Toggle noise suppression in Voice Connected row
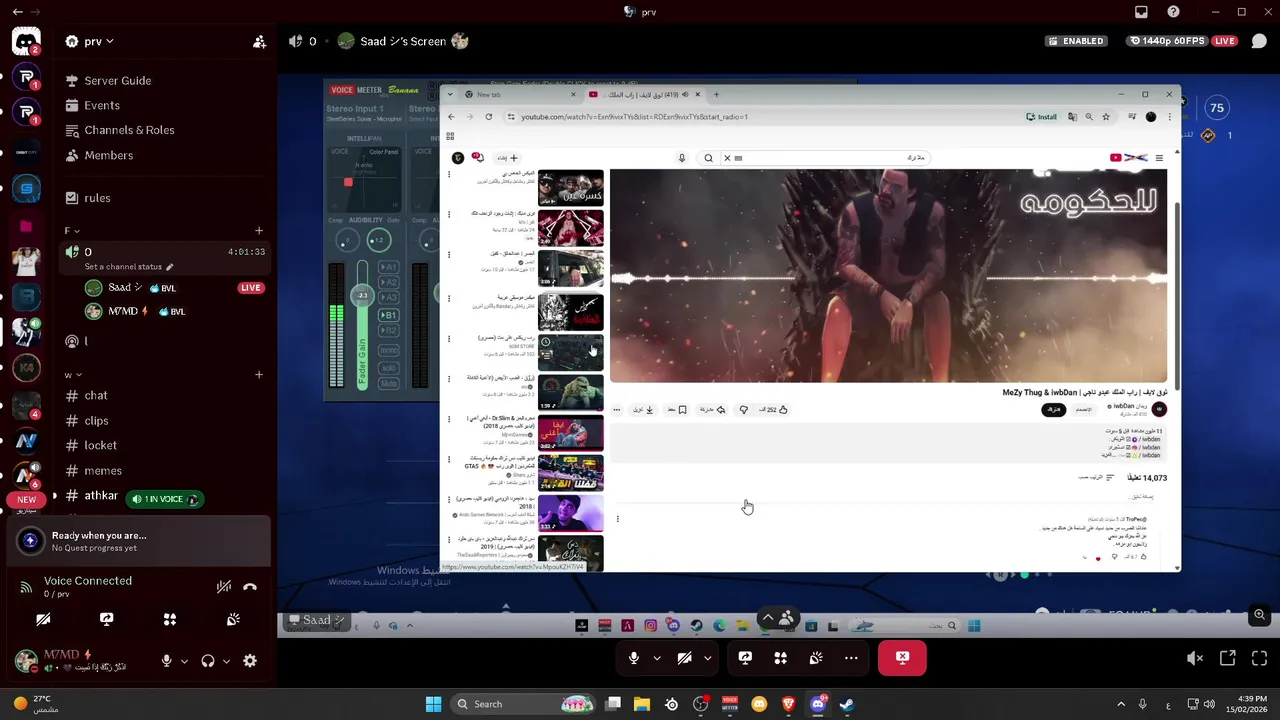Image resolution: width=1280 pixels, height=720 pixels. (224, 587)
